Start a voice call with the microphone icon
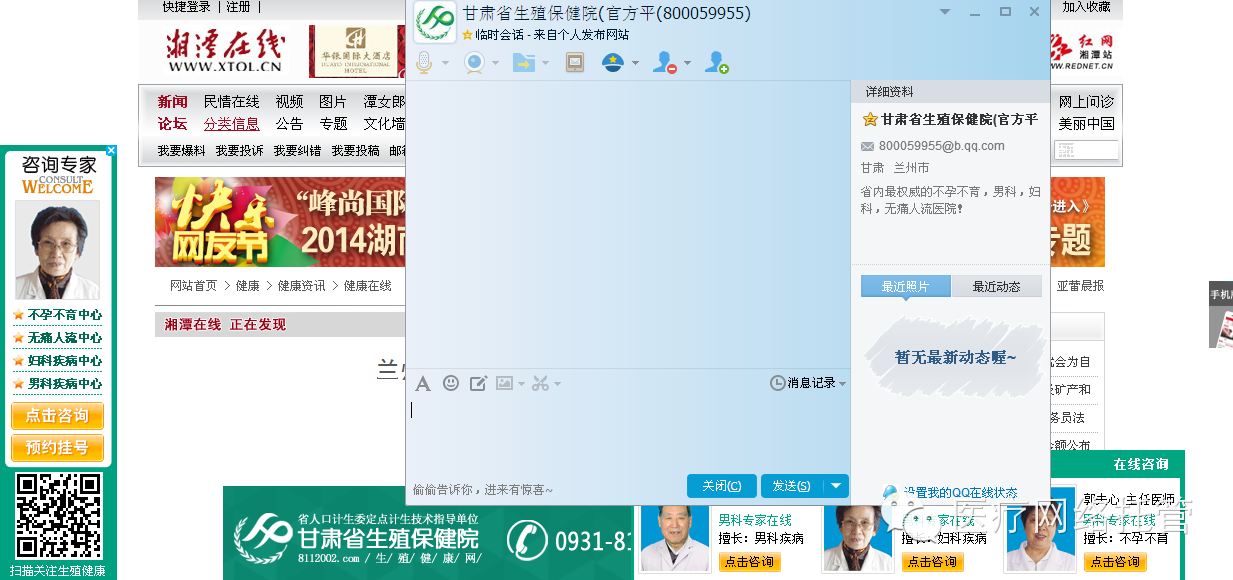The image size is (1233, 580). 424,62
